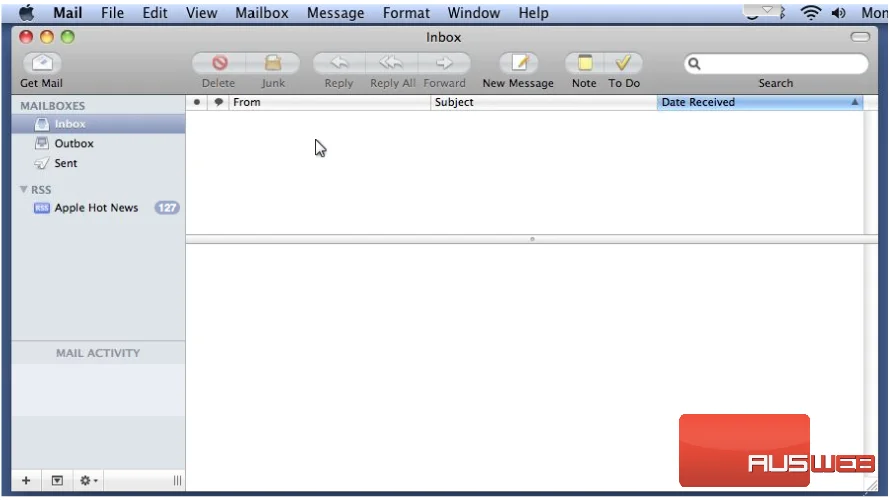The height and width of the screenshot is (500, 889).
Task: Zoom the Inbox window
Action: [68, 37]
